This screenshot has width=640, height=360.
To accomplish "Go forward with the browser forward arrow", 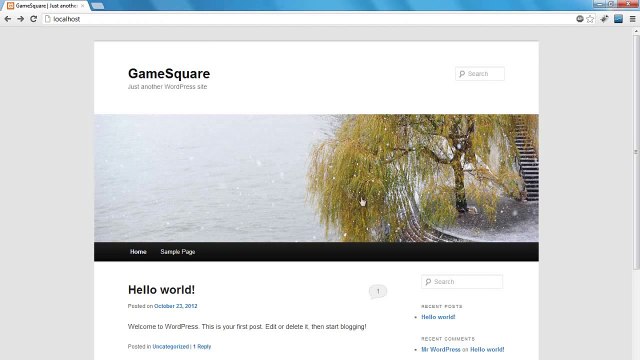I will (x=20, y=19).
